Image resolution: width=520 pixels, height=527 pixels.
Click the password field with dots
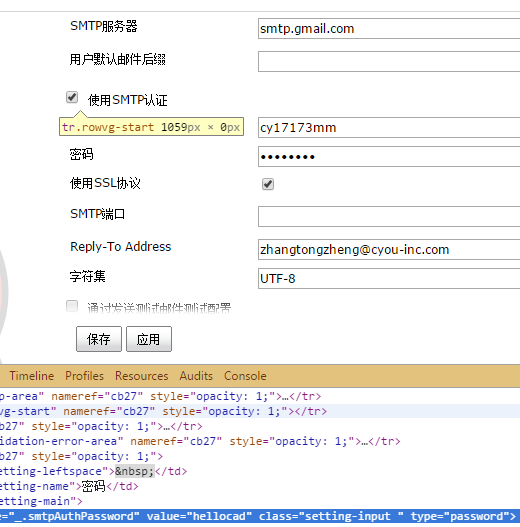[x=389, y=156]
